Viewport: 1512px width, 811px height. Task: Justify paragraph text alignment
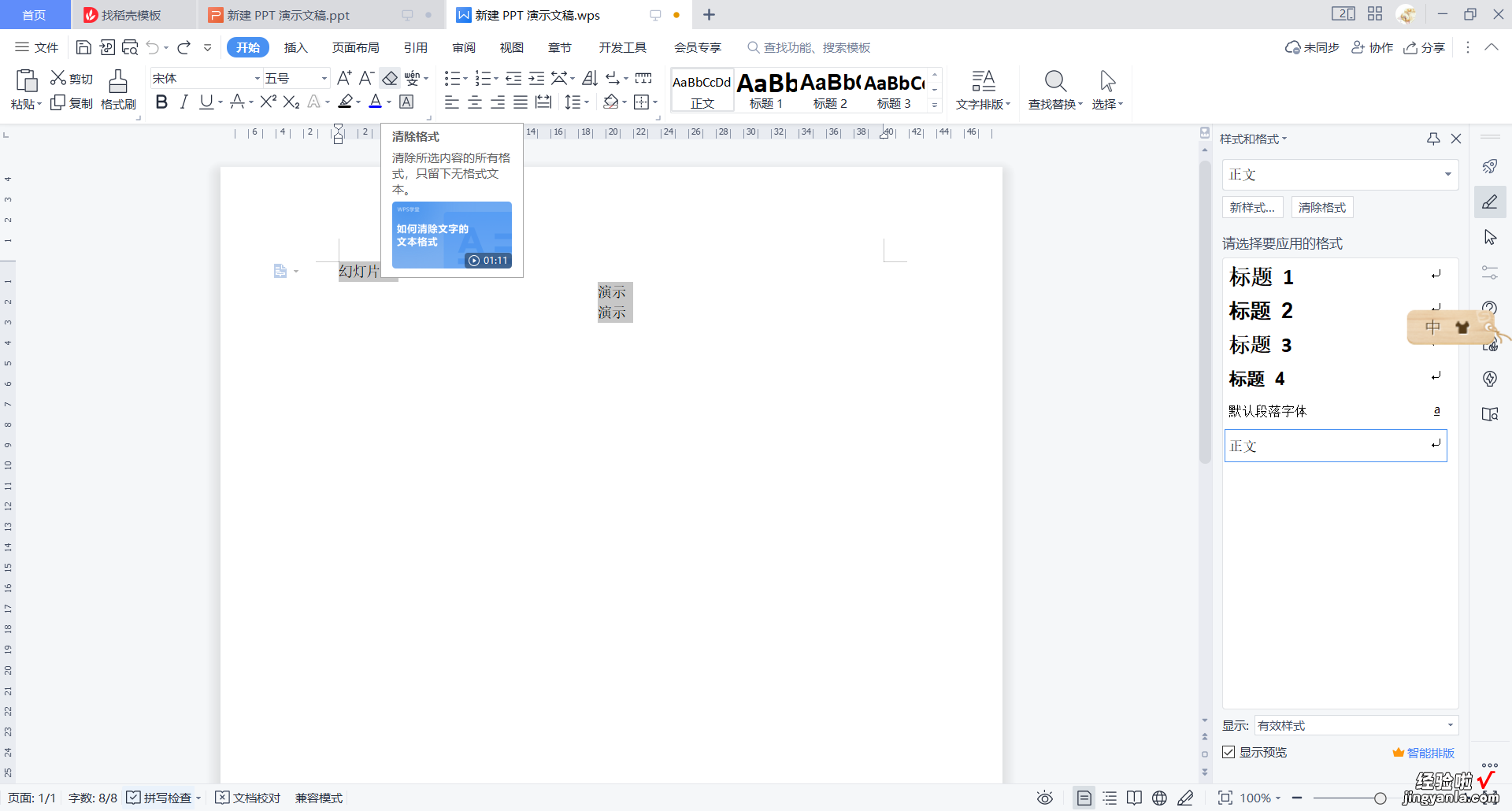[521, 102]
